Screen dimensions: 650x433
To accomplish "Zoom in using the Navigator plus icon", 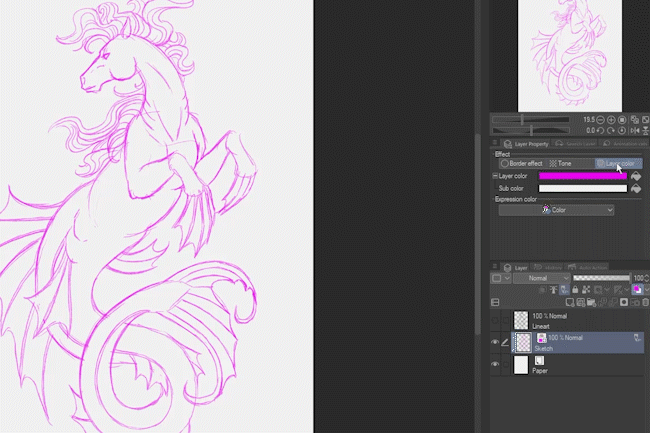I will click(611, 120).
